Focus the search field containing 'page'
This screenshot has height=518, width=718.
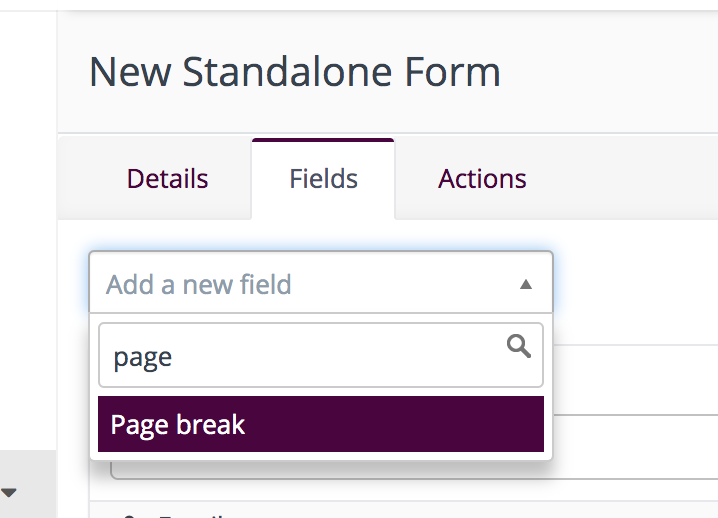(321, 355)
